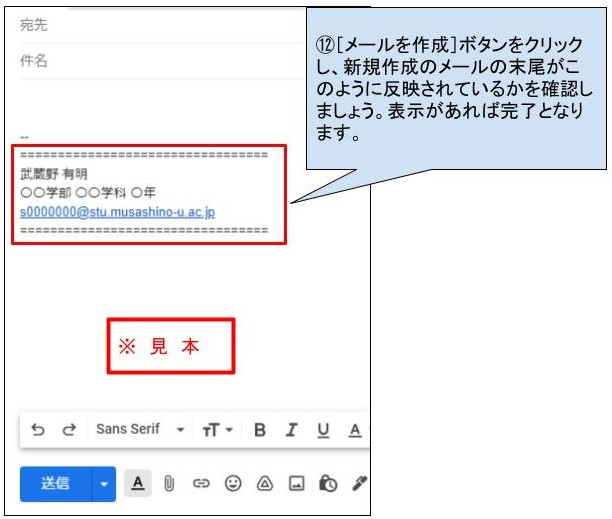Open the emoji picker
The height and width of the screenshot is (519, 612).
click(233, 483)
